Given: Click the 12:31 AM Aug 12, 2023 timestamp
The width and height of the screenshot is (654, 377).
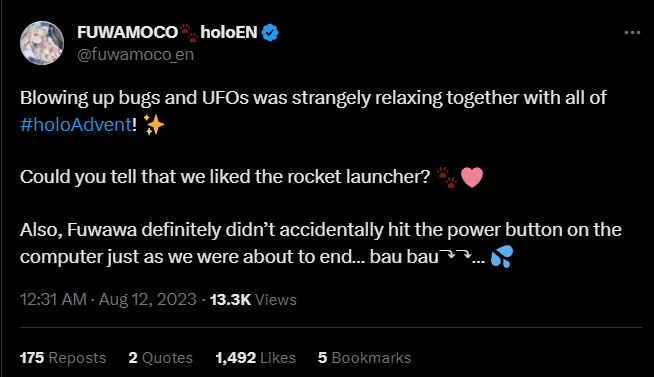Looking at the screenshot, I should (x=108, y=299).
